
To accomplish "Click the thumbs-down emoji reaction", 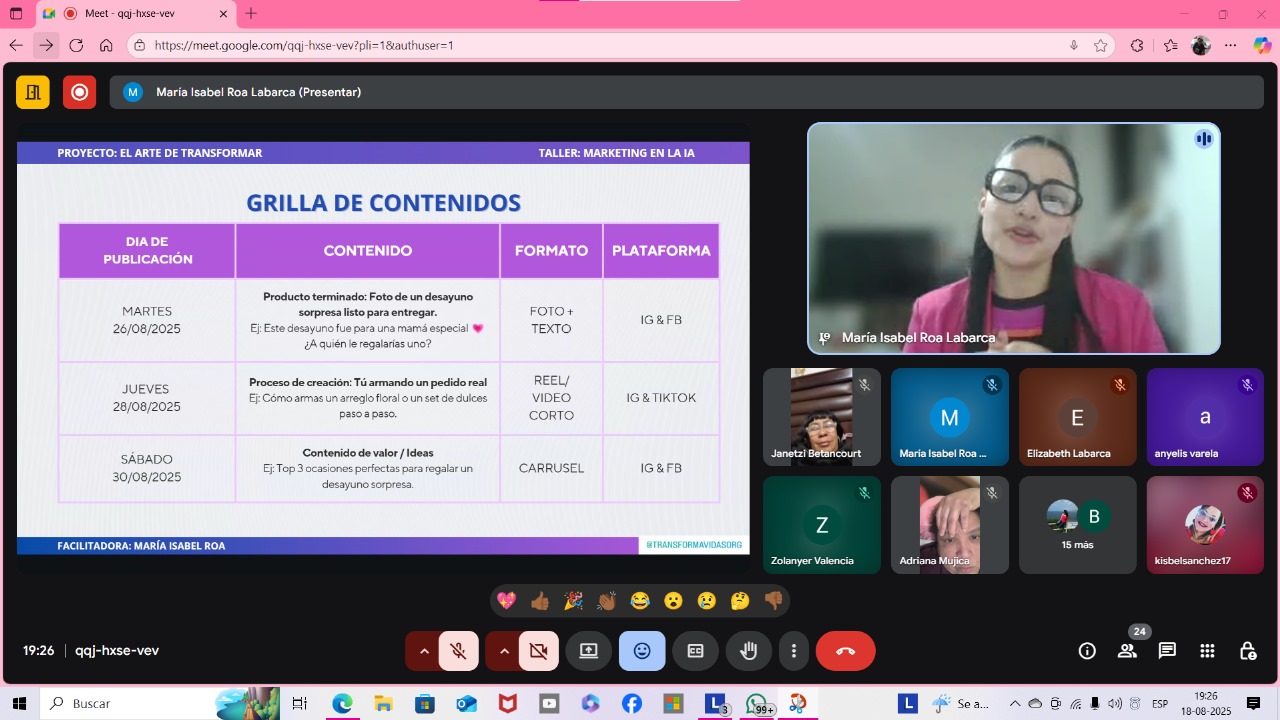I will (x=773, y=601).
